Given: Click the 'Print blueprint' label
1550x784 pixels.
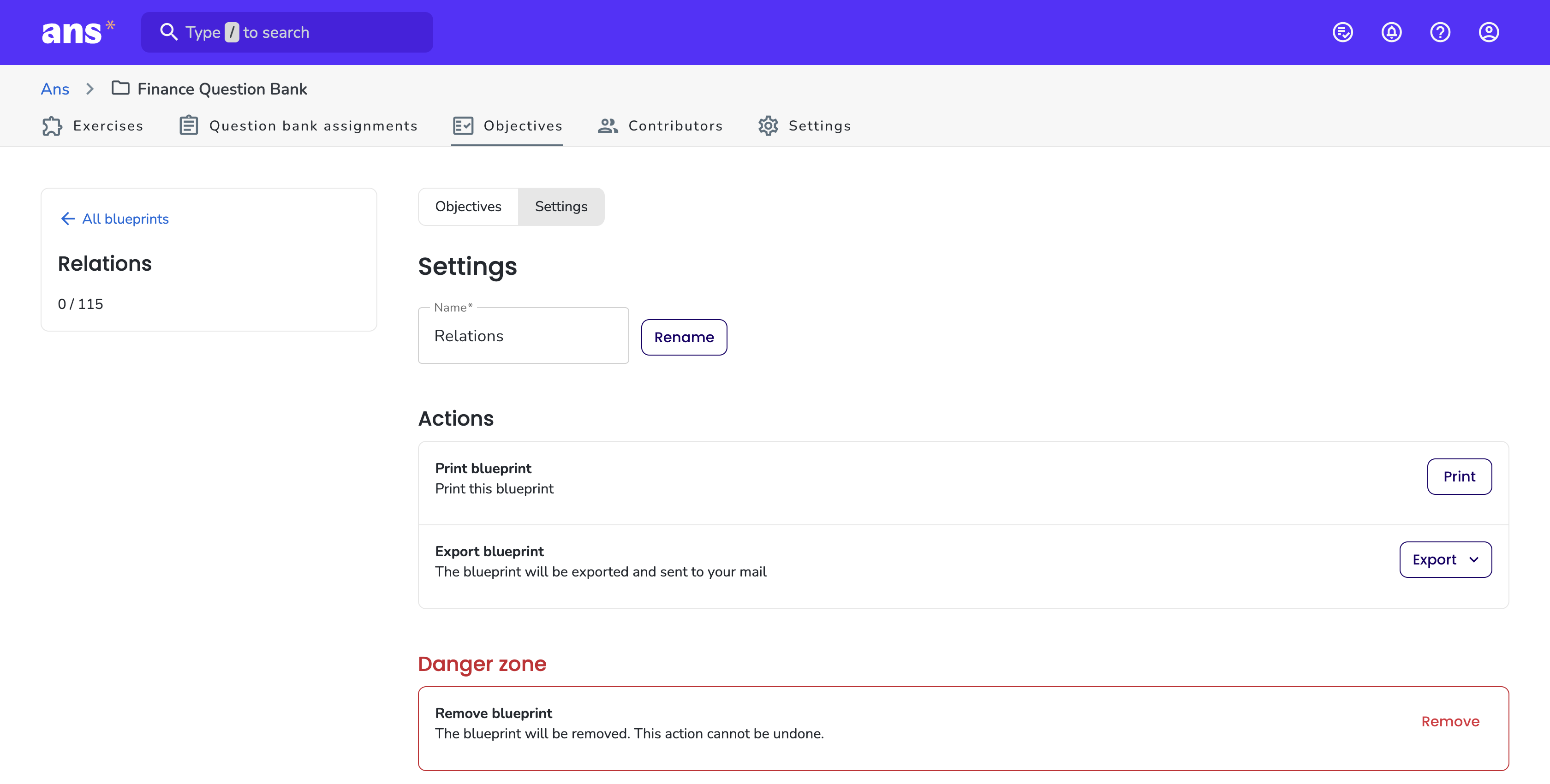Looking at the screenshot, I should (483, 469).
